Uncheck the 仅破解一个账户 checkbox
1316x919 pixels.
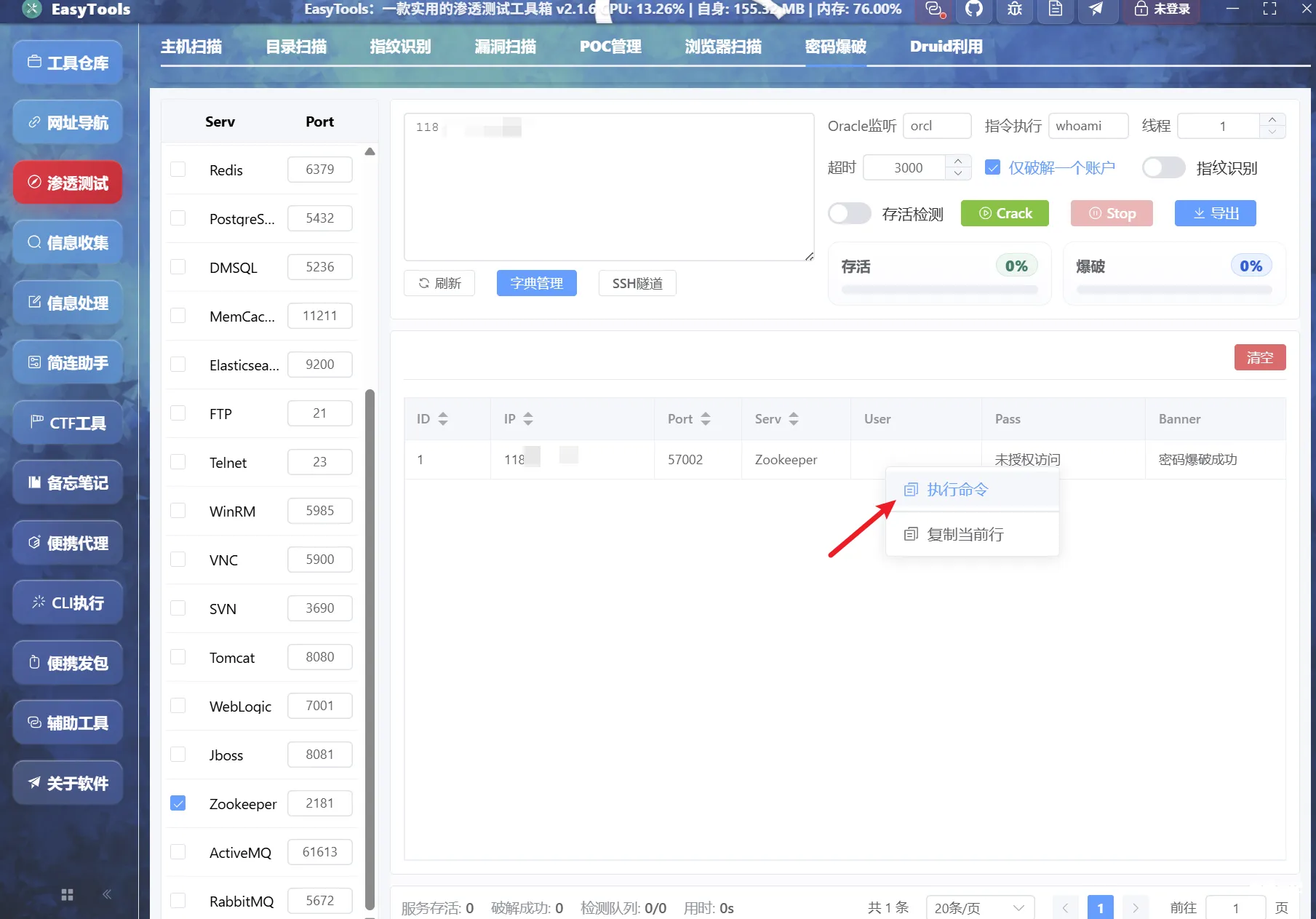pyautogui.click(x=992, y=167)
